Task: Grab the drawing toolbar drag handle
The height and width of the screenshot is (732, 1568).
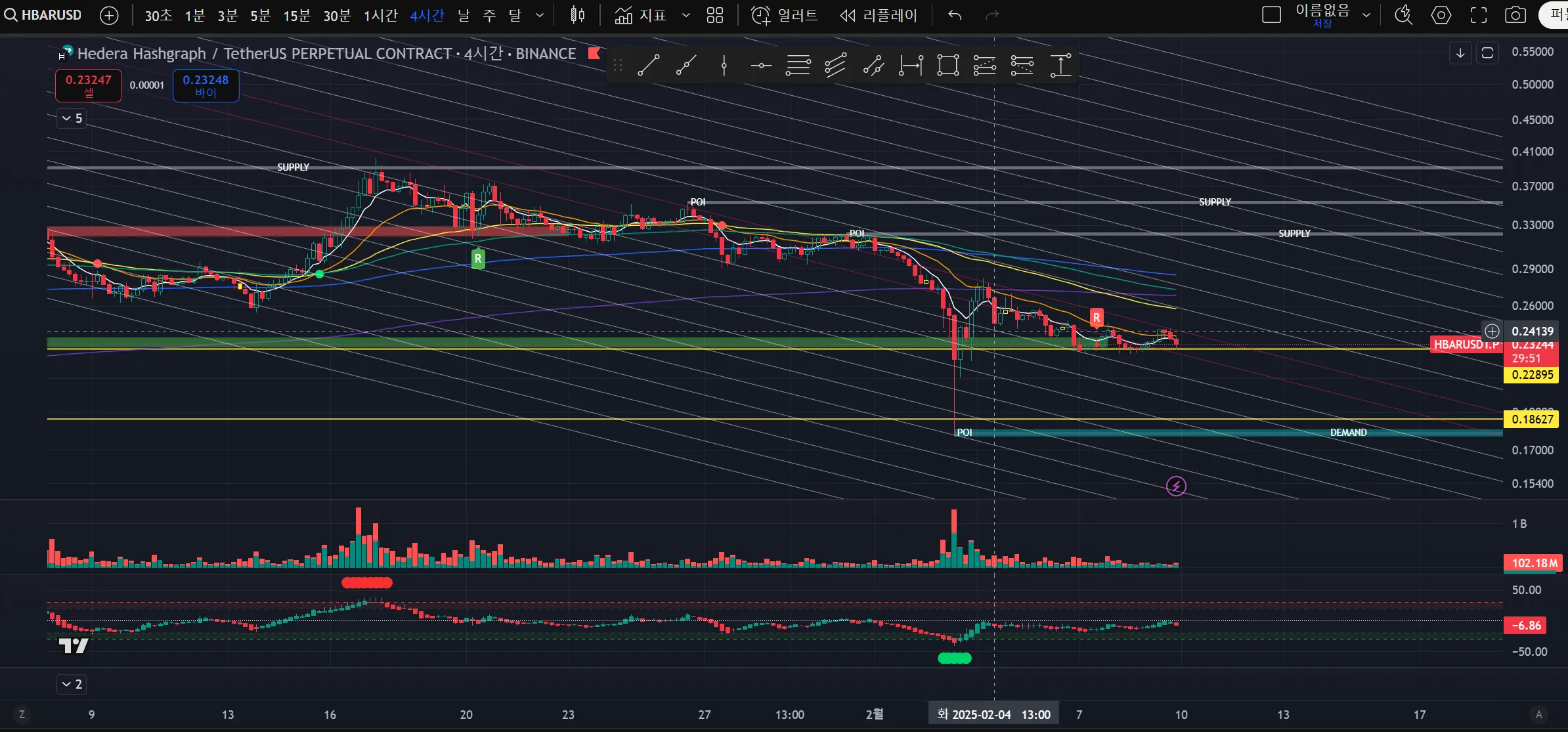Action: point(617,65)
